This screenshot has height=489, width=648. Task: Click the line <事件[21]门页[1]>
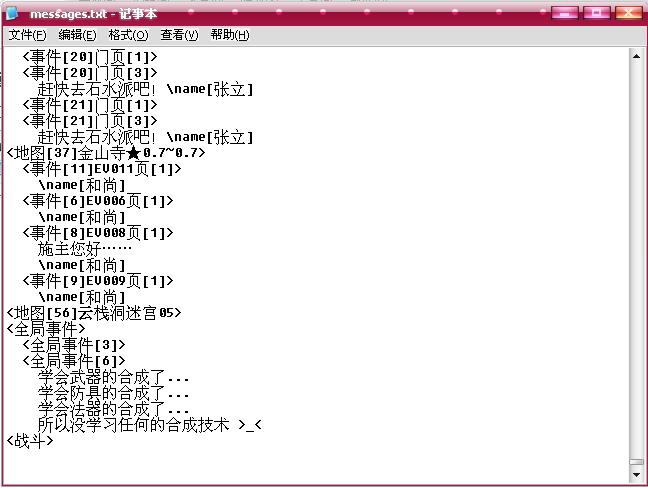[90, 105]
